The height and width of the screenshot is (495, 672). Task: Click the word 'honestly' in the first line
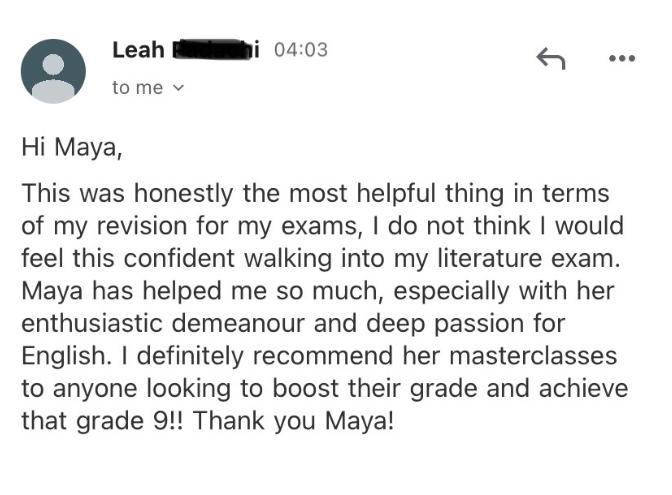[183, 194]
